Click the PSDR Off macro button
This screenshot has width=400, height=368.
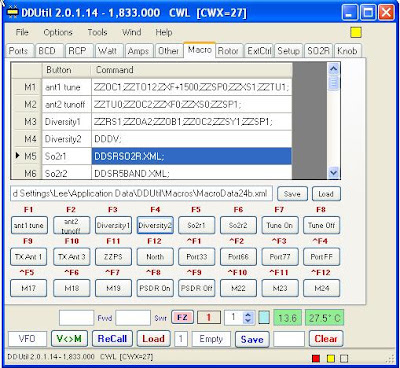pos(197,288)
